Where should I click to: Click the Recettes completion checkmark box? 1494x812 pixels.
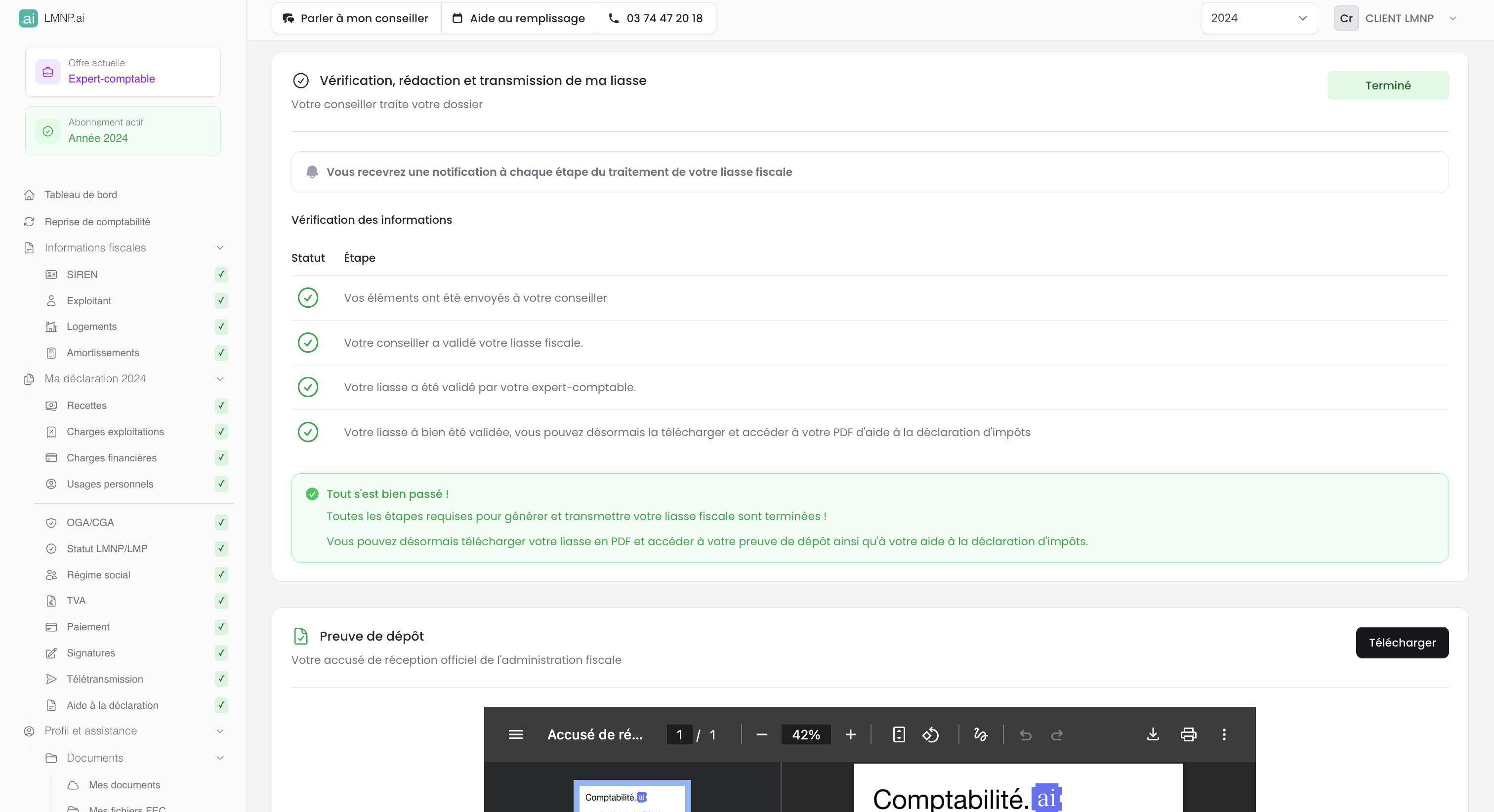[x=221, y=406]
